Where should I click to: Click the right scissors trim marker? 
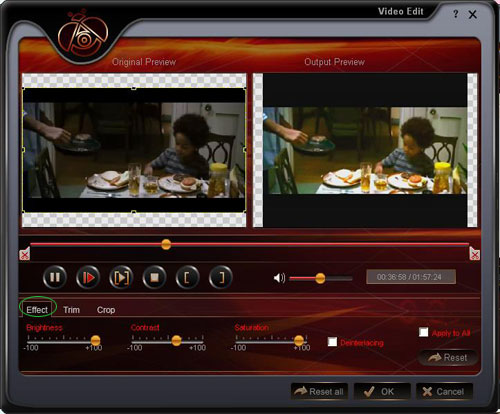pos(474,255)
